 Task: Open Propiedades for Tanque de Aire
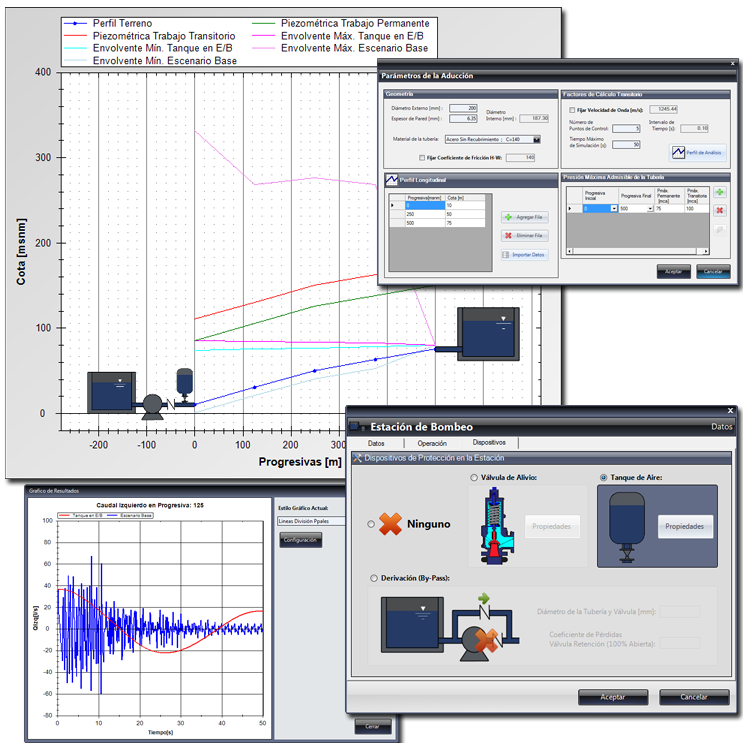(x=685, y=526)
